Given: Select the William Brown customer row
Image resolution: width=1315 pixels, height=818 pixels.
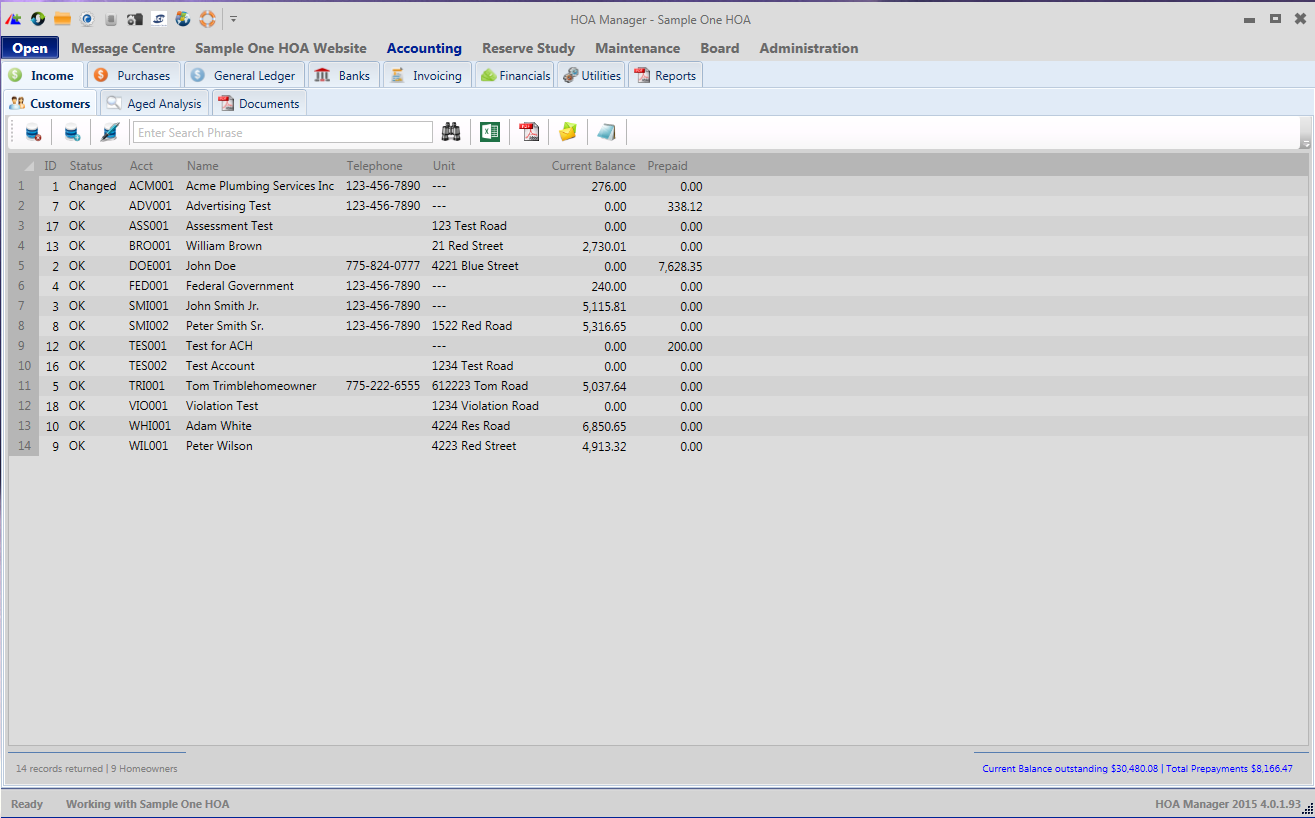Looking at the screenshot, I should pyautogui.click(x=224, y=246).
